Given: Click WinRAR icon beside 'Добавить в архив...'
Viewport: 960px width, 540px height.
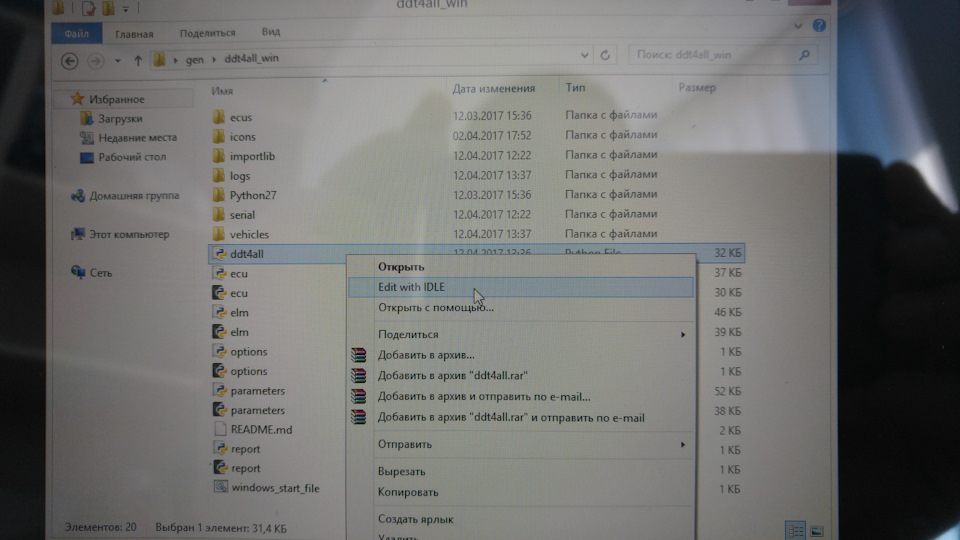Looking at the screenshot, I should pos(359,355).
